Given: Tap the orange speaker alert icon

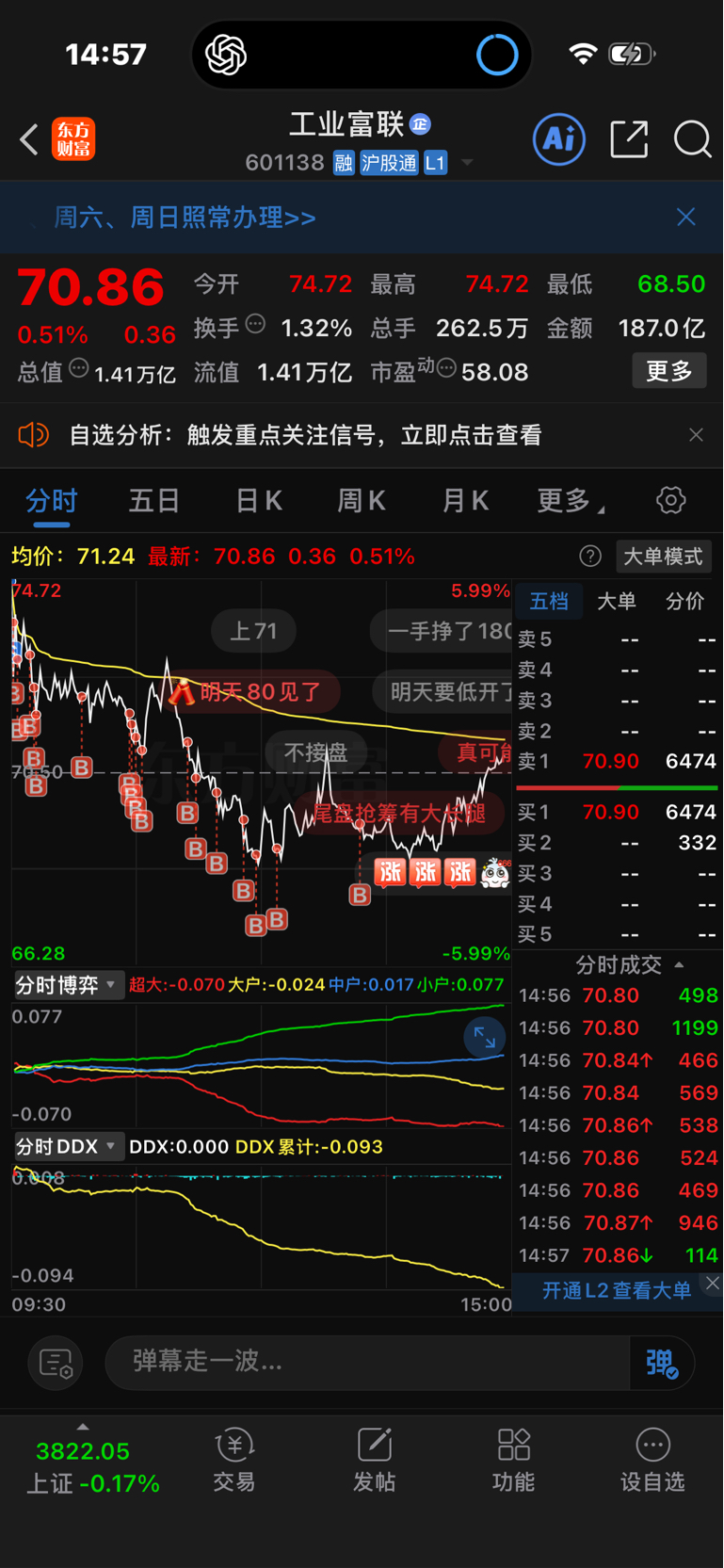Looking at the screenshot, I should [x=33, y=435].
